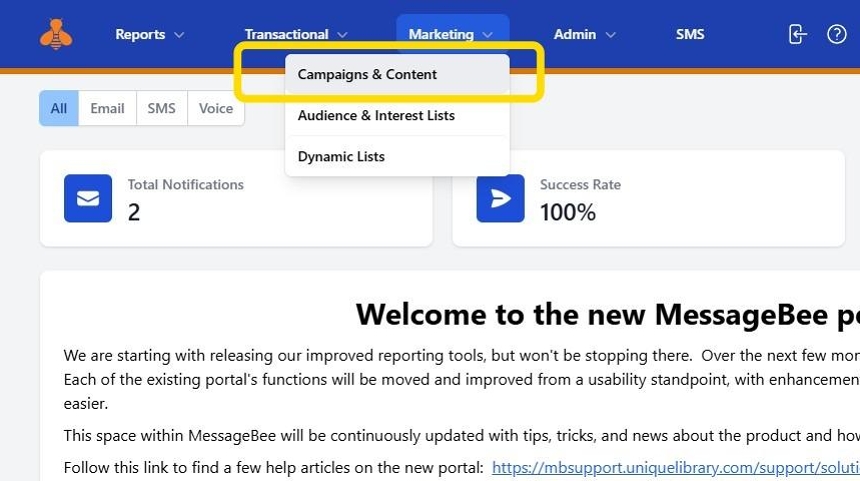860x481 pixels.
Task: Select Campaigns & Content menu entry
Action: click(397, 74)
